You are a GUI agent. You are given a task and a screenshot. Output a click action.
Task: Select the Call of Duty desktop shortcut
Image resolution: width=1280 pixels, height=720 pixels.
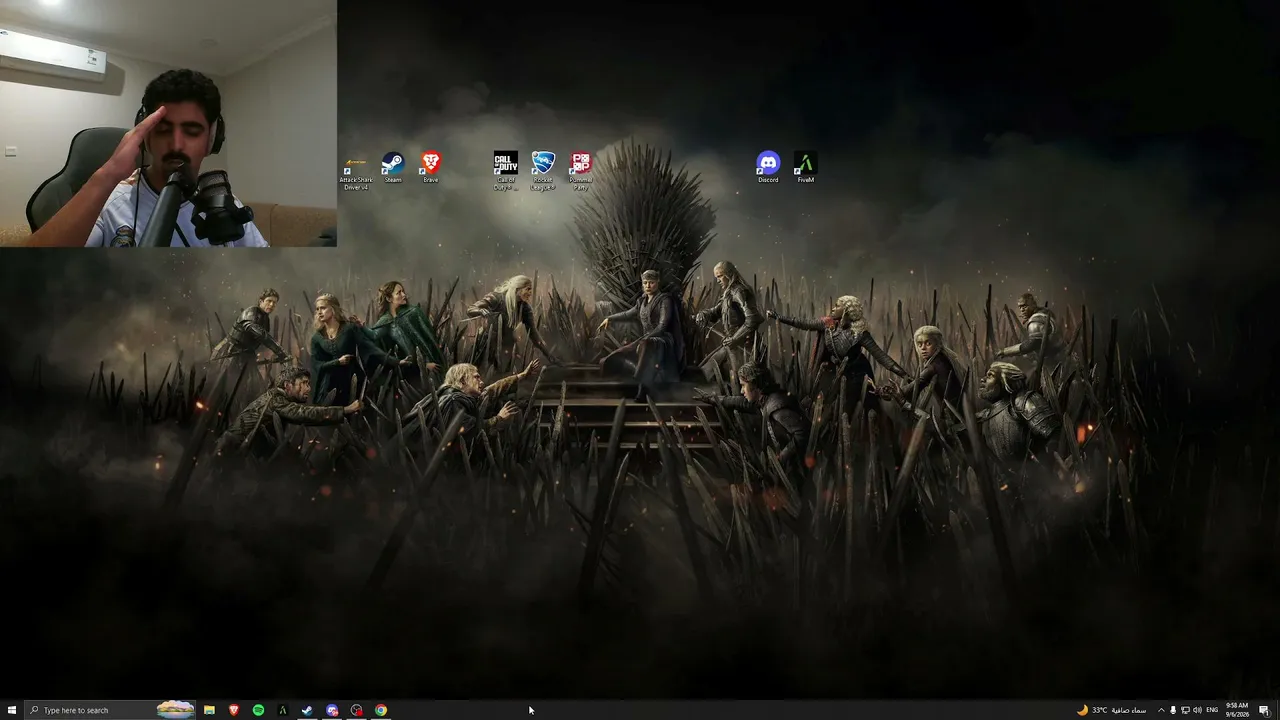tap(506, 171)
